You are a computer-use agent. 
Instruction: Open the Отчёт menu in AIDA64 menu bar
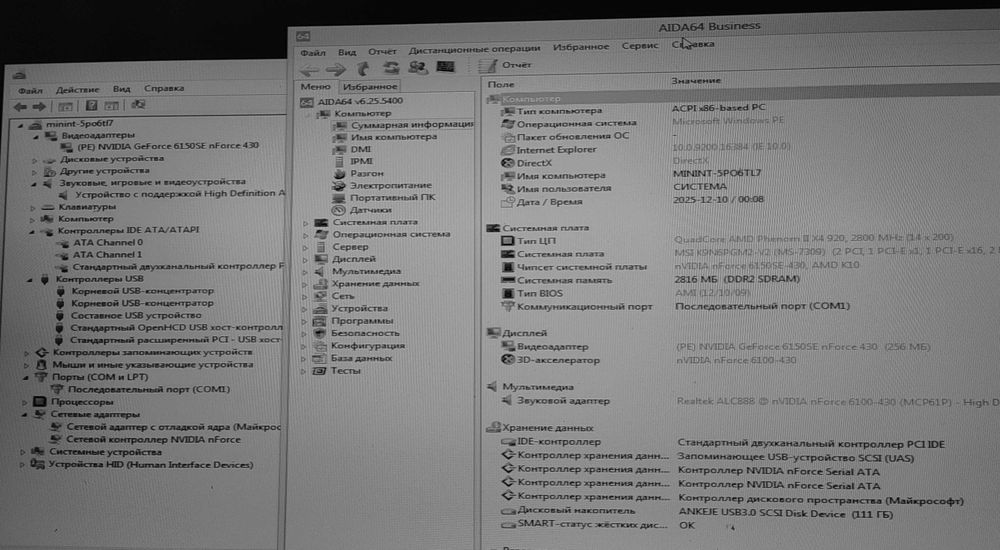382,51
